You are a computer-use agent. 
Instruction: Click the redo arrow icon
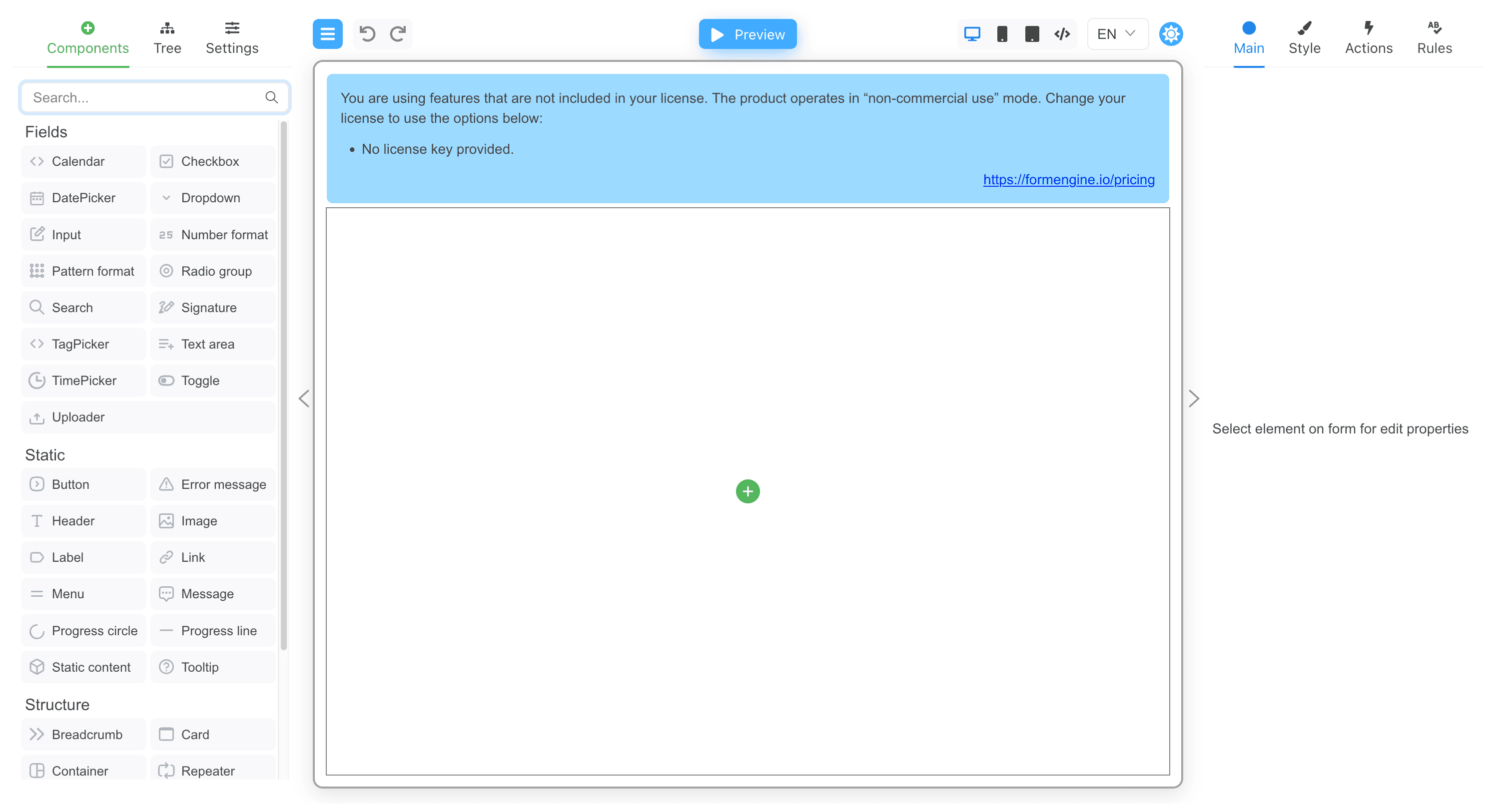(398, 33)
